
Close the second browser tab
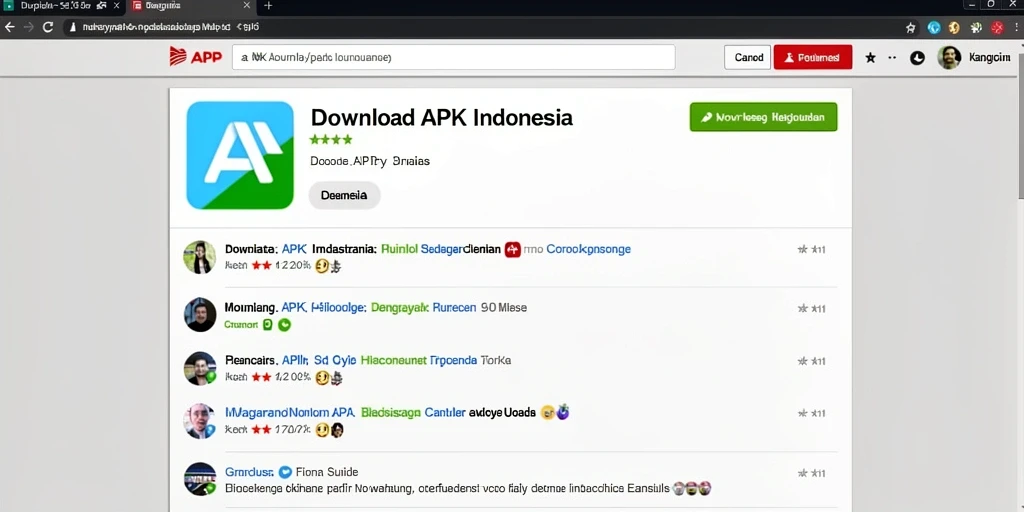[x=247, y=6]
